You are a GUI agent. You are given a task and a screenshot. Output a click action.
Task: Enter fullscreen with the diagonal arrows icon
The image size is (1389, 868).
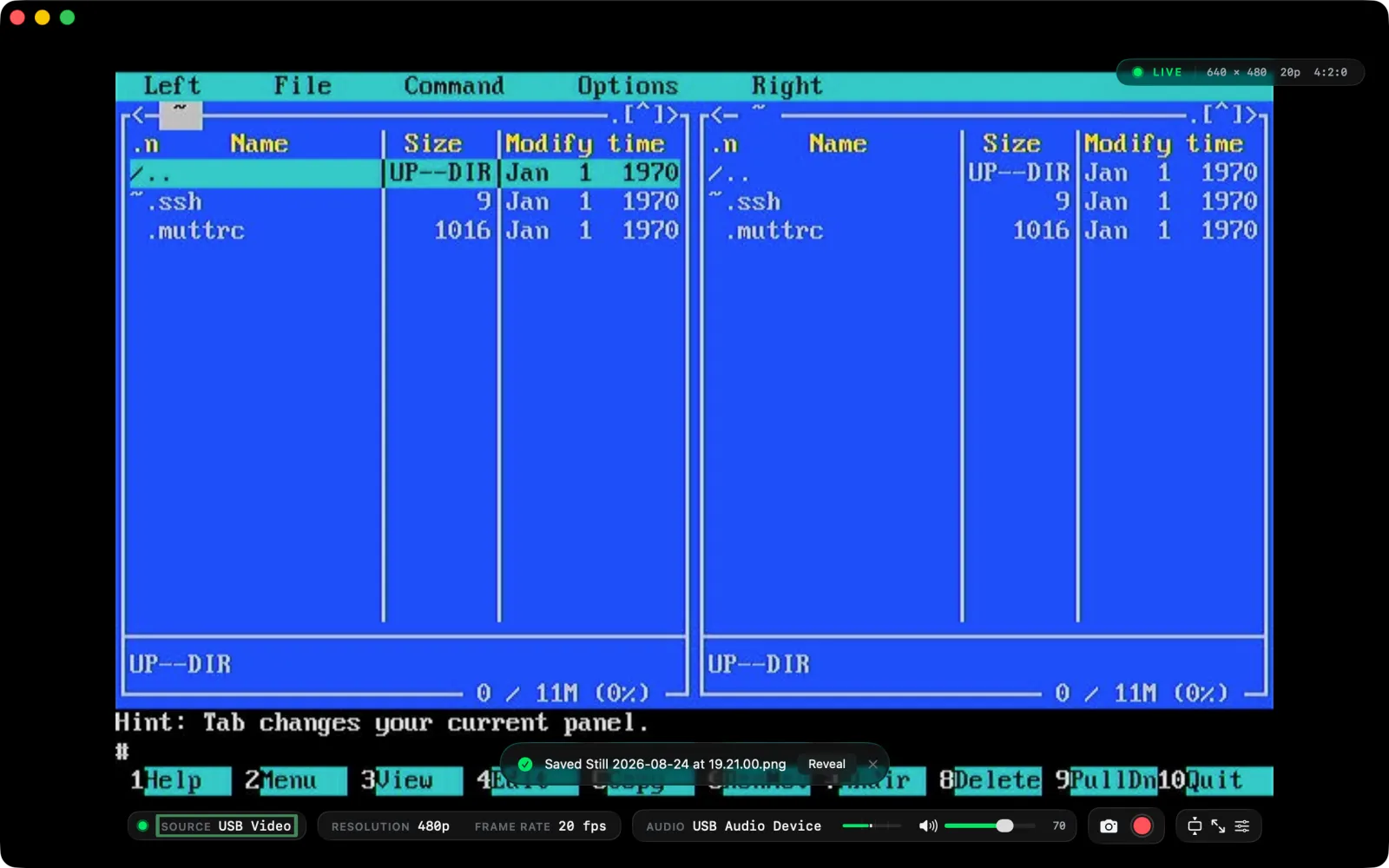[1218, 826]
